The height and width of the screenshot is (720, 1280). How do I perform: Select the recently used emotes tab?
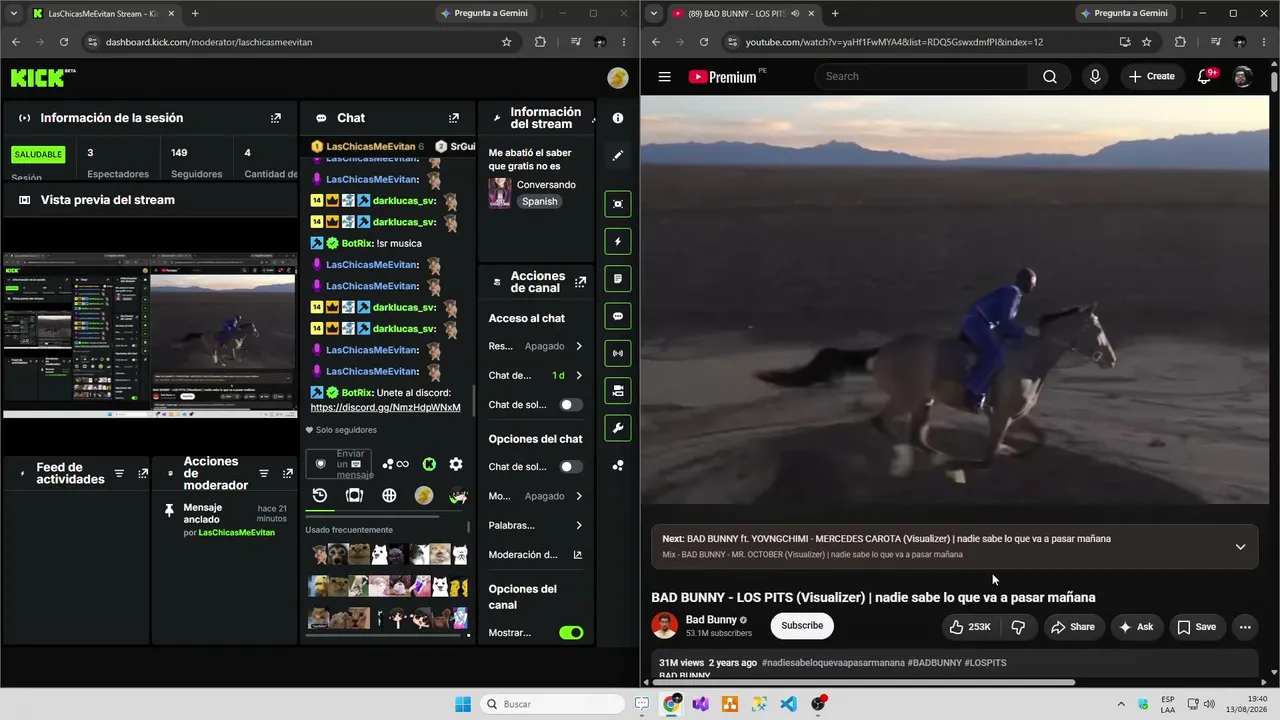pyautogui.click(x=320, y=495)
